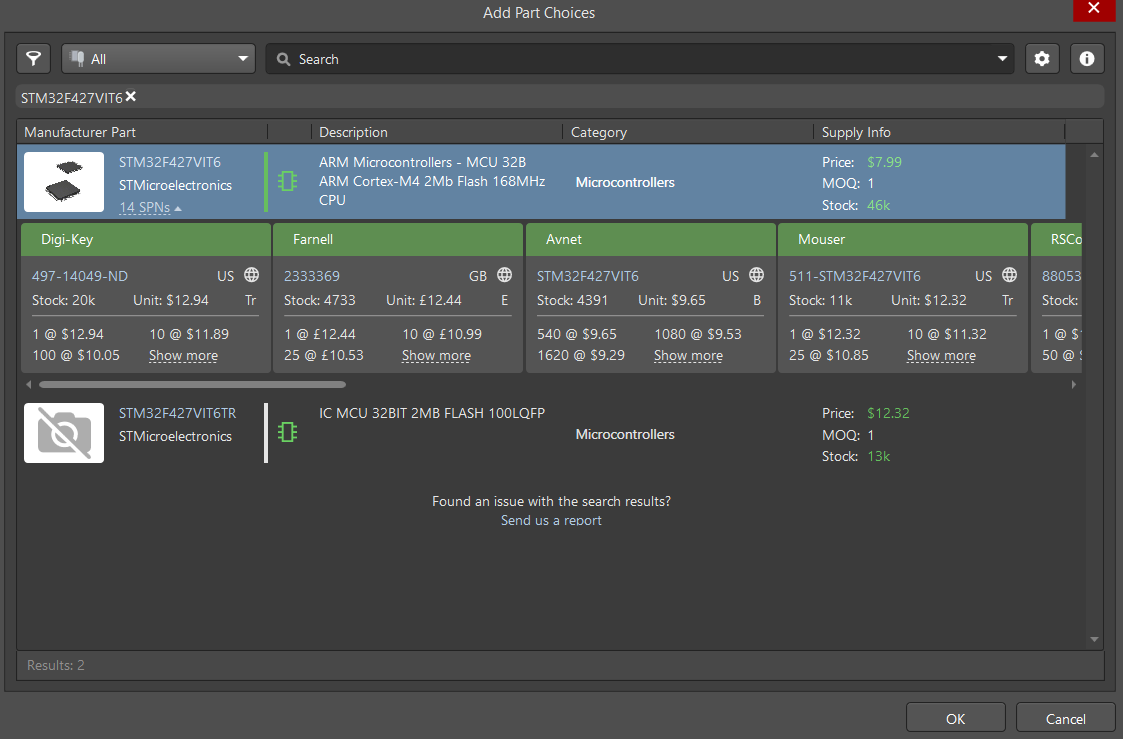
Task: Click green component icon for STM32F427VIT6
Action: click(288, 181)
